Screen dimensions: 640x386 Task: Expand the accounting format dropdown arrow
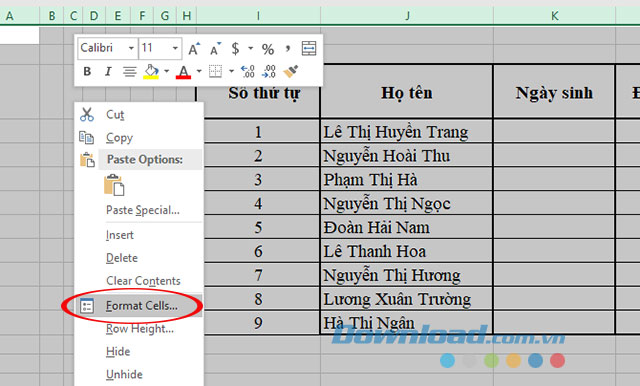coord(250,49)
